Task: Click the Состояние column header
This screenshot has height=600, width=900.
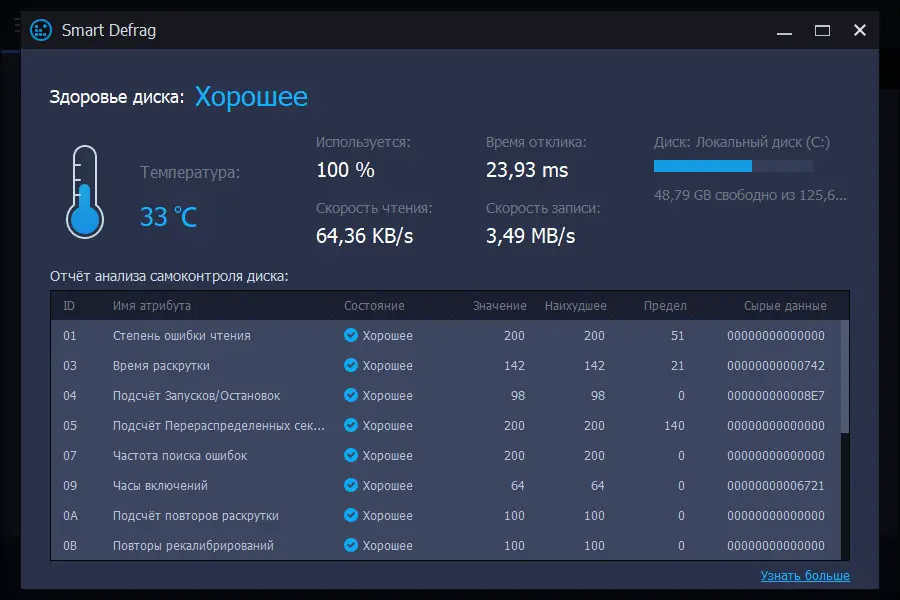Action: point(374,306)
